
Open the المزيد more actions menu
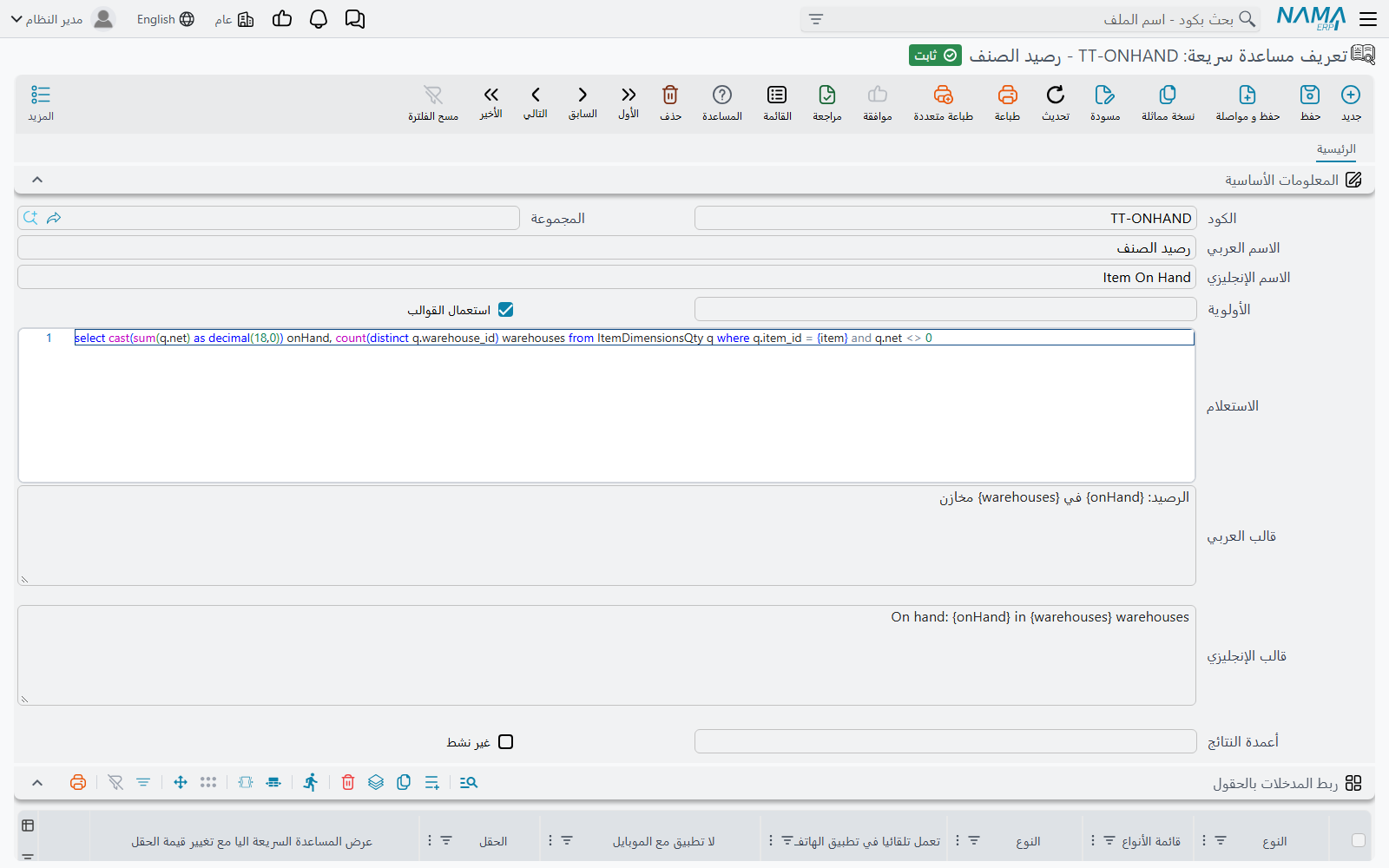click(41, 102)
